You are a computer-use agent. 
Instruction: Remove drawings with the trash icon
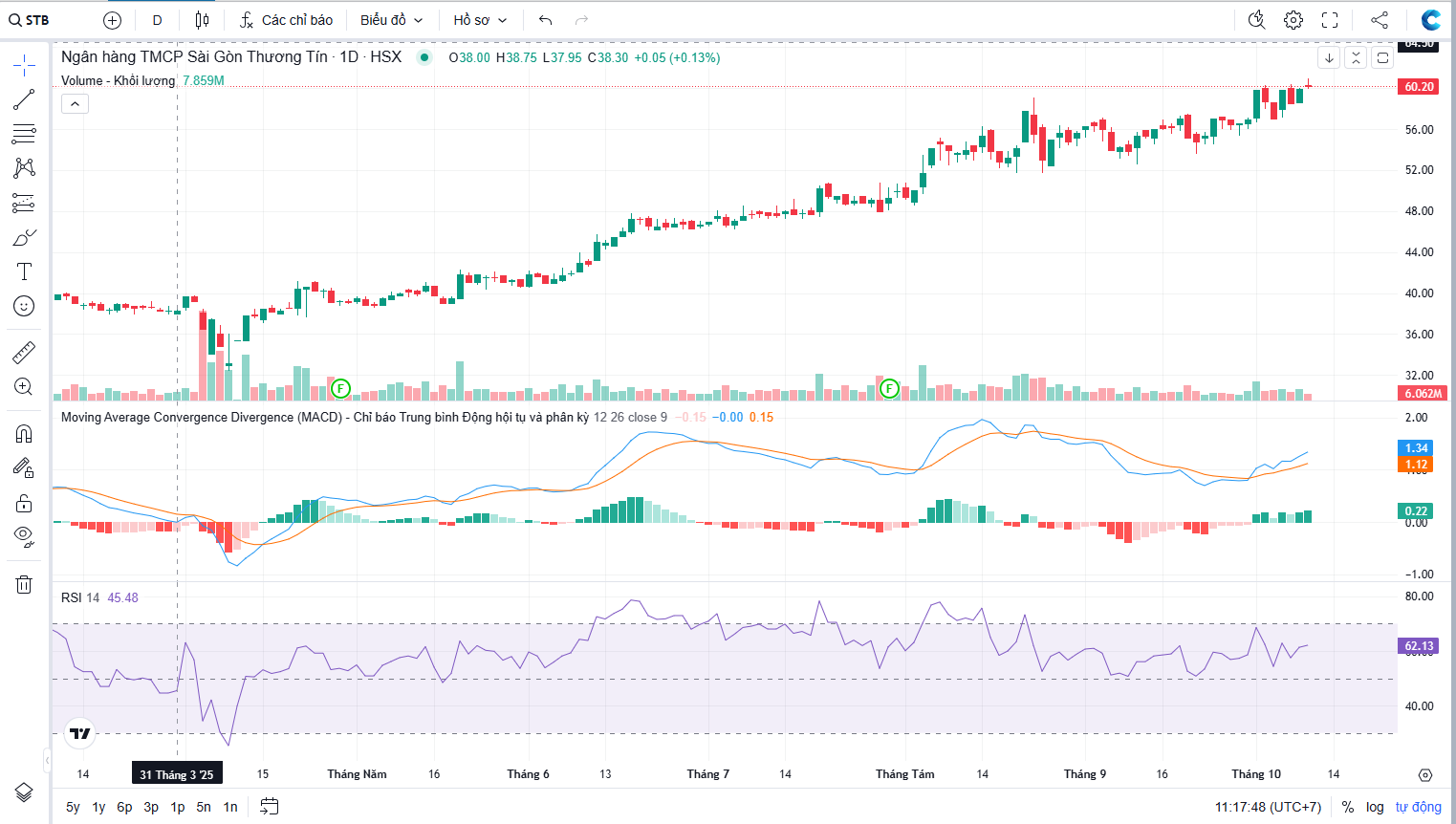(24, 584)
